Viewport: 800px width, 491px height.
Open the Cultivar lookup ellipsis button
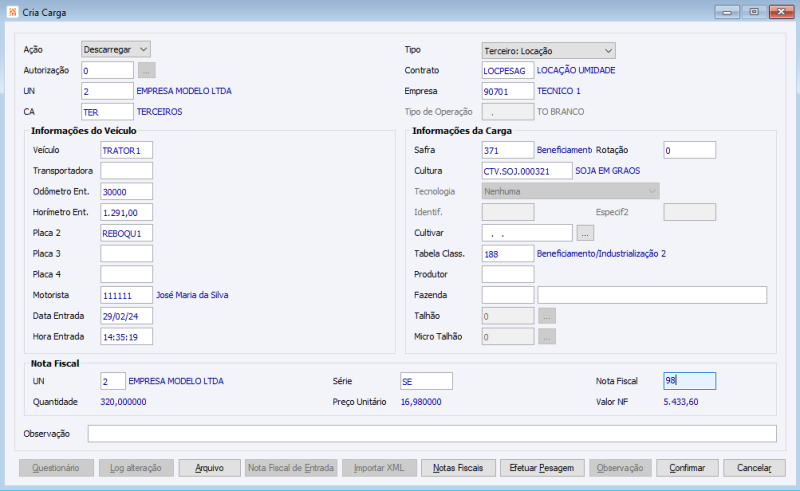(x=585, y=233)
